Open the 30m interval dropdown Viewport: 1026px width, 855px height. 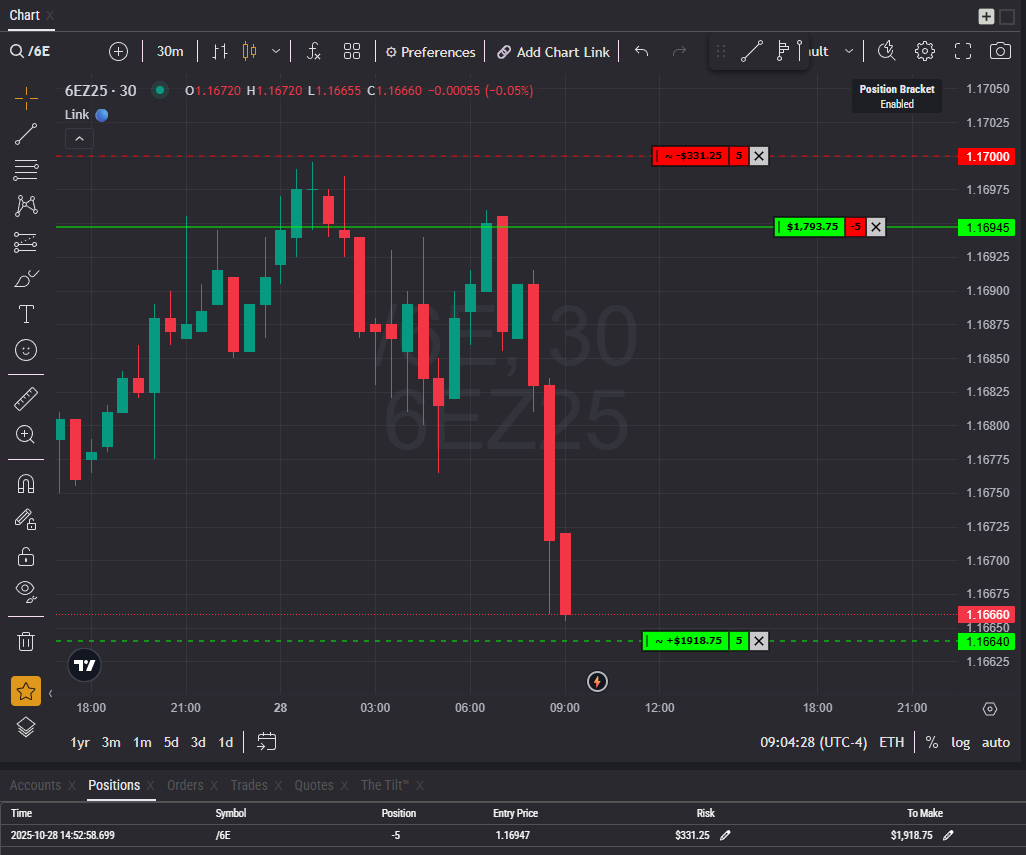tap(170, 51)
